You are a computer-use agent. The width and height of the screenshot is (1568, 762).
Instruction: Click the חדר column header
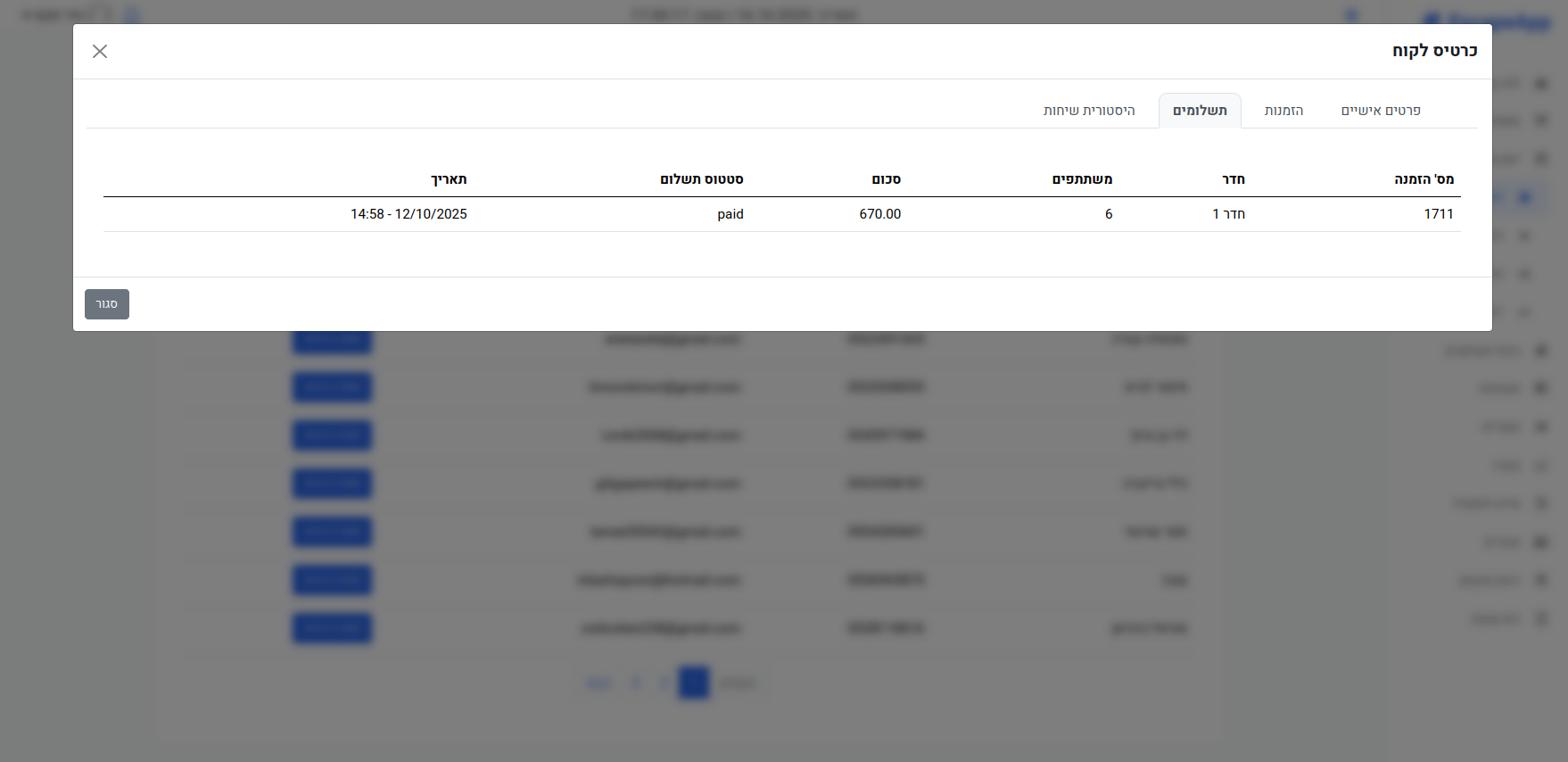coord(1233,179)
